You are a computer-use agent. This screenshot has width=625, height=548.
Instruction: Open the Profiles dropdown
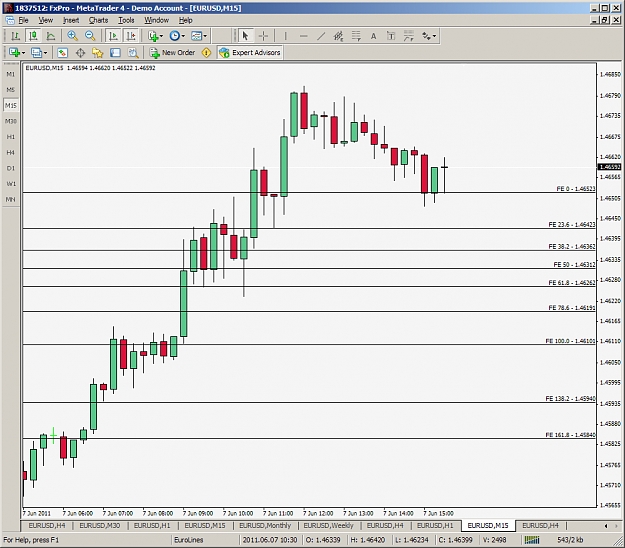pos(39,53)
